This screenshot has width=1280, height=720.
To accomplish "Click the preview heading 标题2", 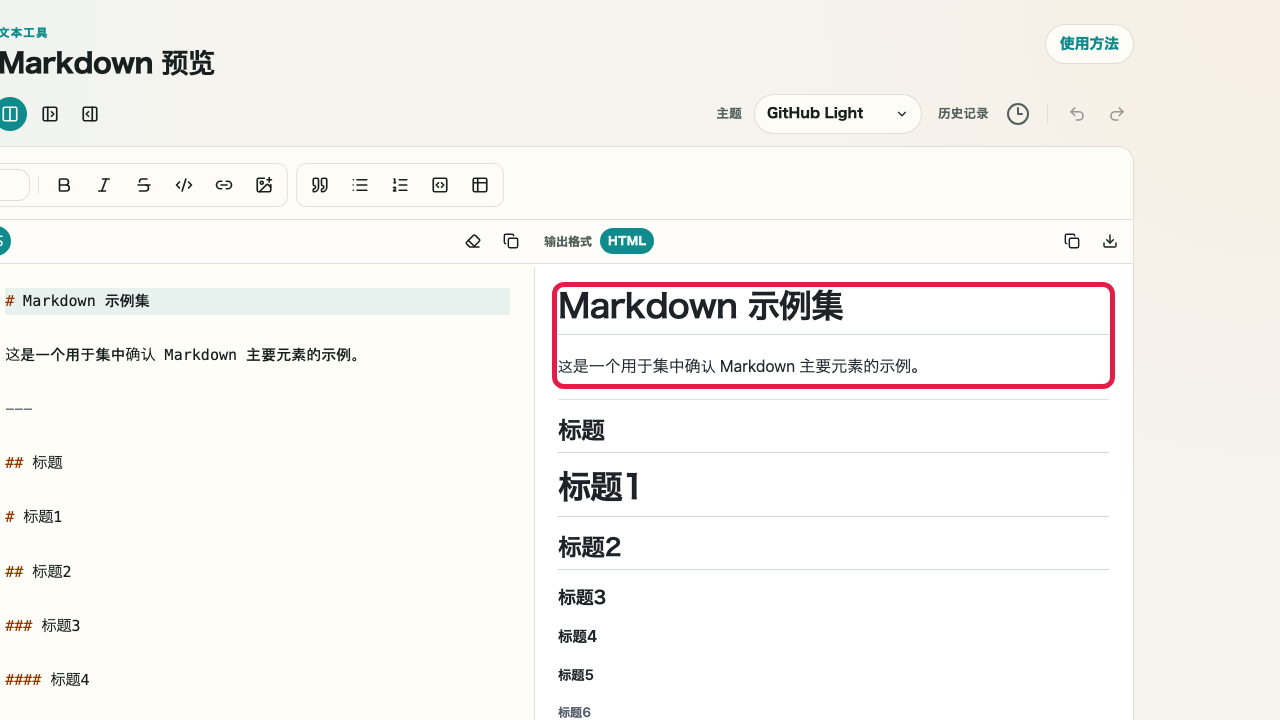I will tap(590, 547).
